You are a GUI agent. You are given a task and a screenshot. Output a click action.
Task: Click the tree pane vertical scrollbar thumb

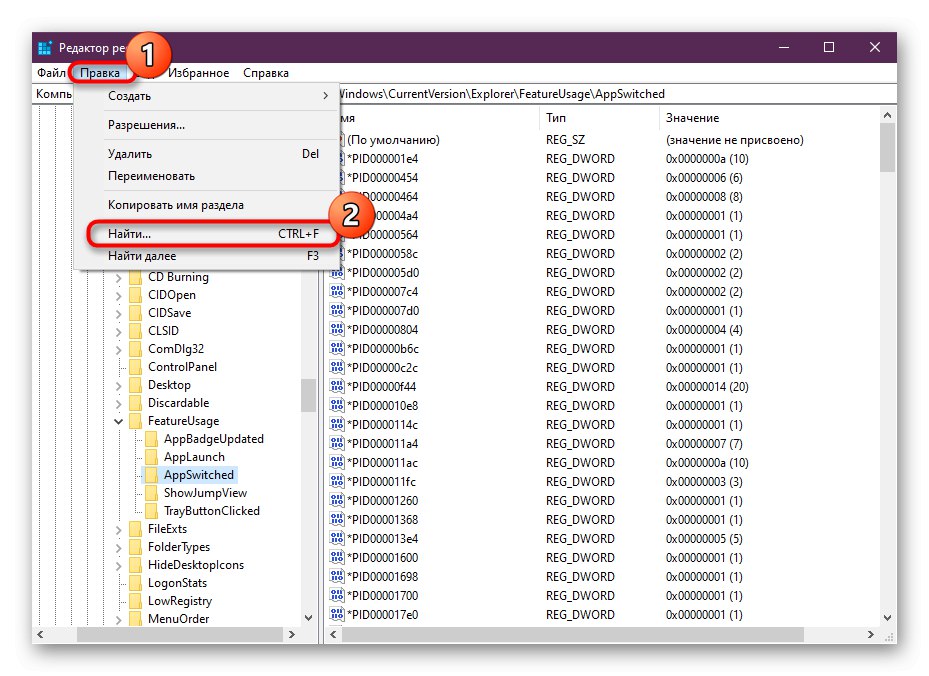click(308, 395)
